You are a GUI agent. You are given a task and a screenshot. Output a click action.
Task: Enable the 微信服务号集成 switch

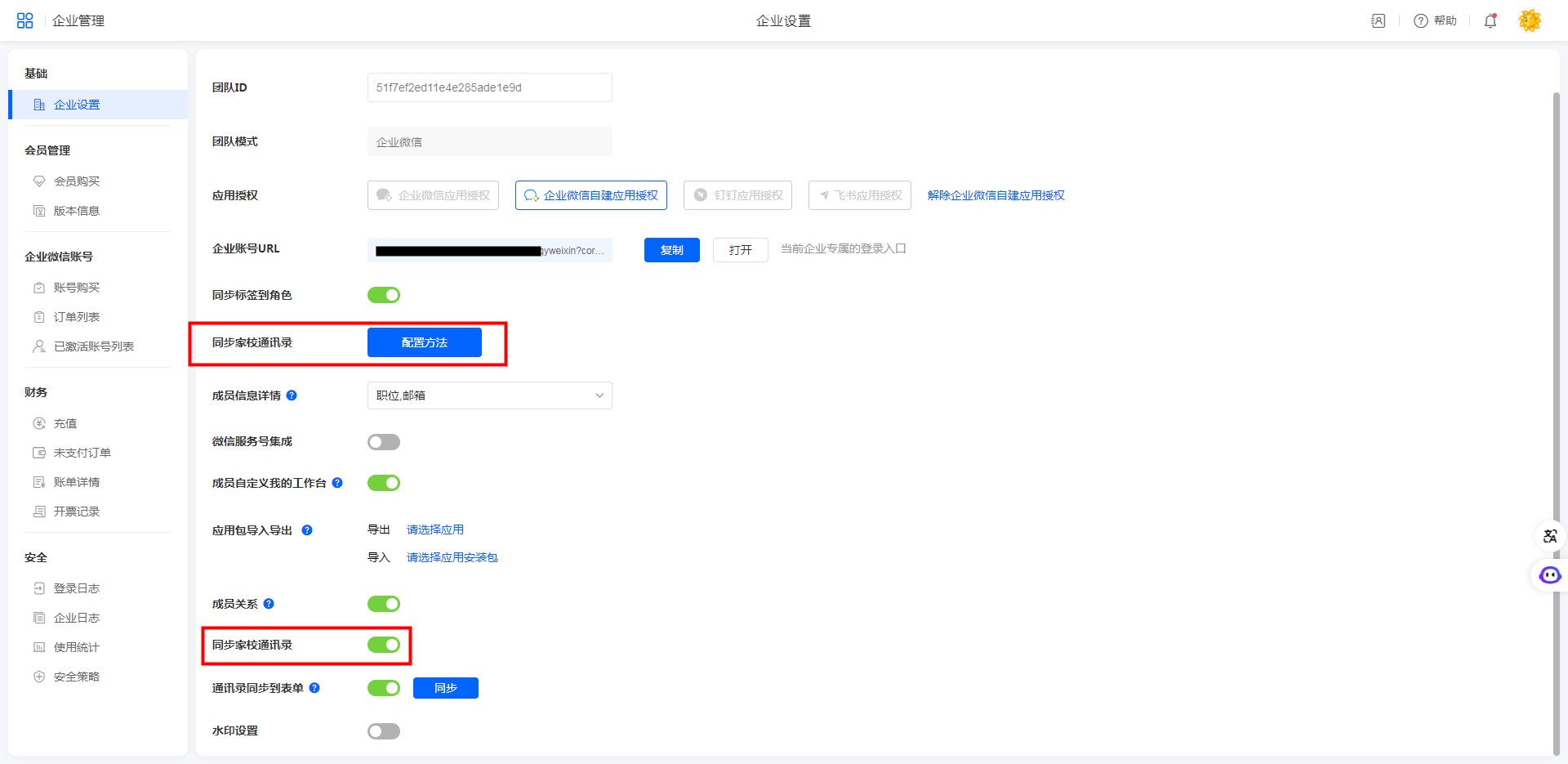[x=384, y=442]
